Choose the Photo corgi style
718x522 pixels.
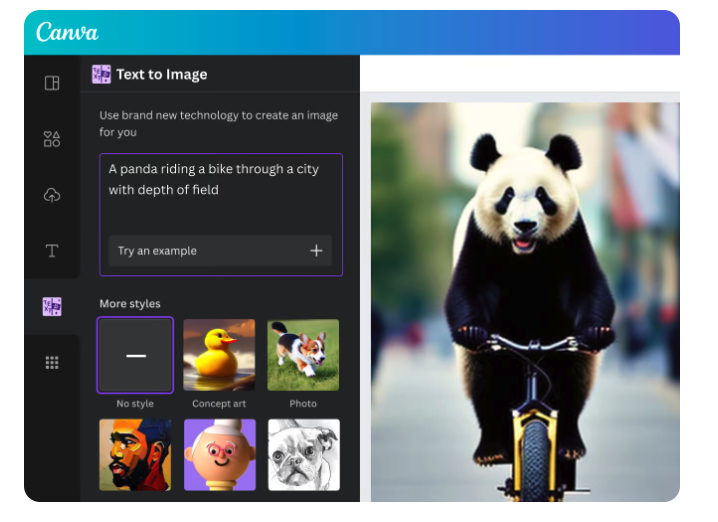tap(303, 355)
